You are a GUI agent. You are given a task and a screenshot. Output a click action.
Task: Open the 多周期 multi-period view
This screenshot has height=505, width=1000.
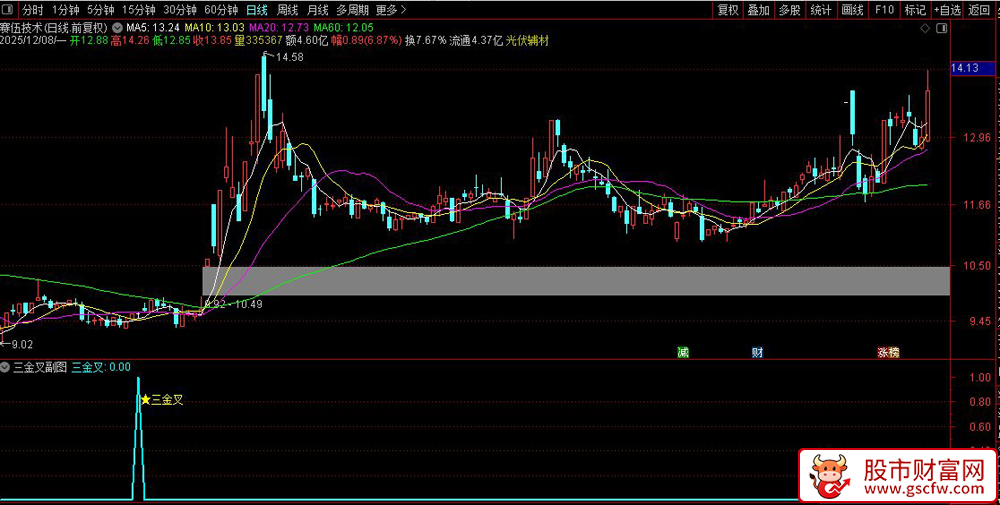click(351, 10)
